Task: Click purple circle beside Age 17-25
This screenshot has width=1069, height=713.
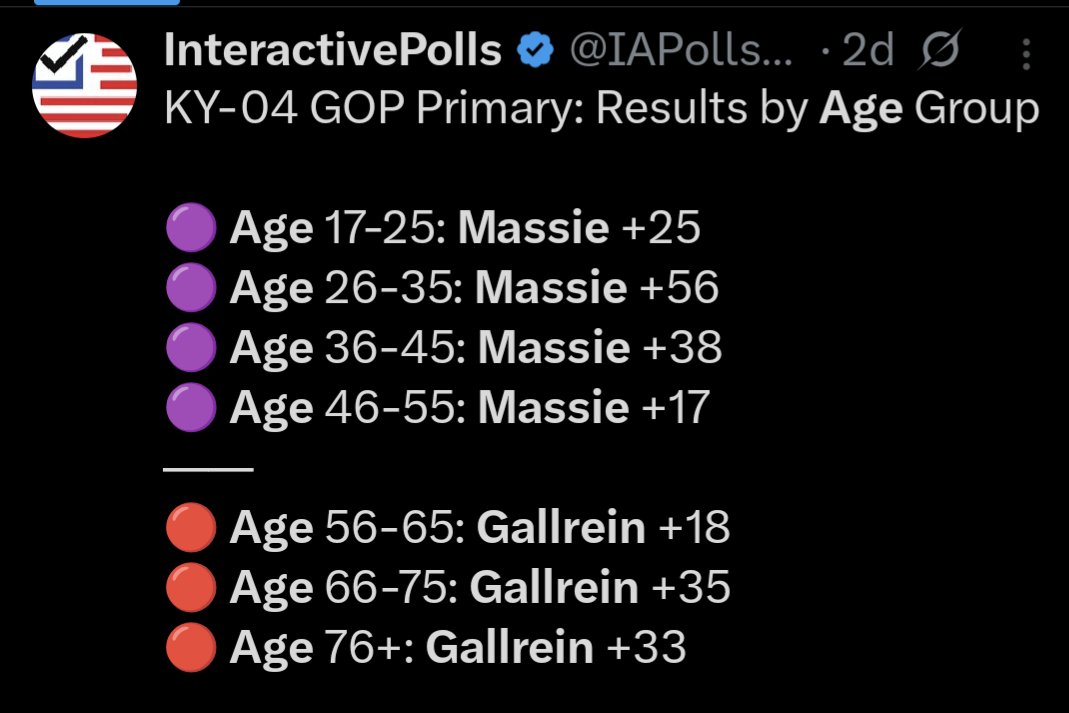Action: (x=192, y=227)
